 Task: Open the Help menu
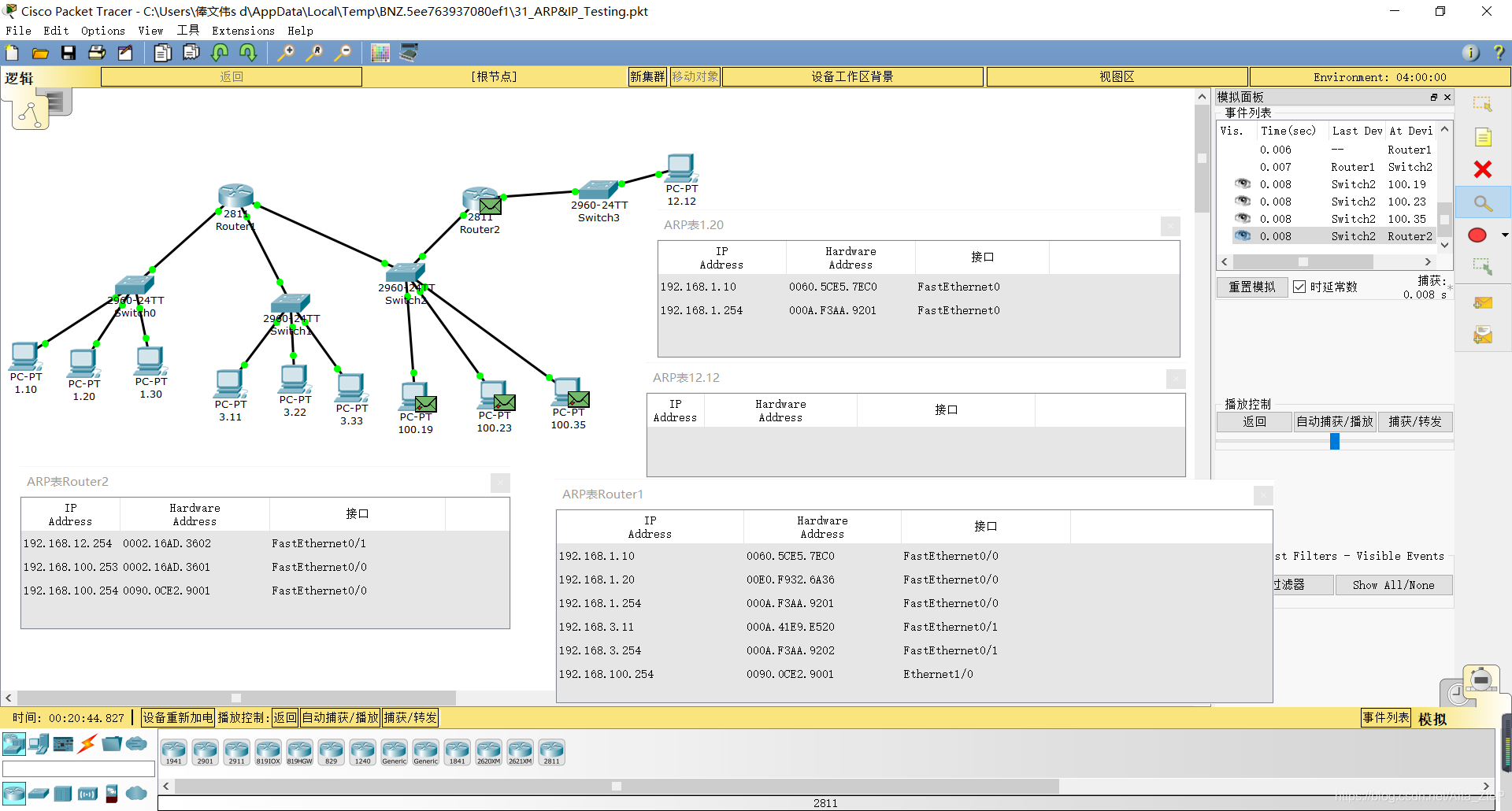coord(300,31)
